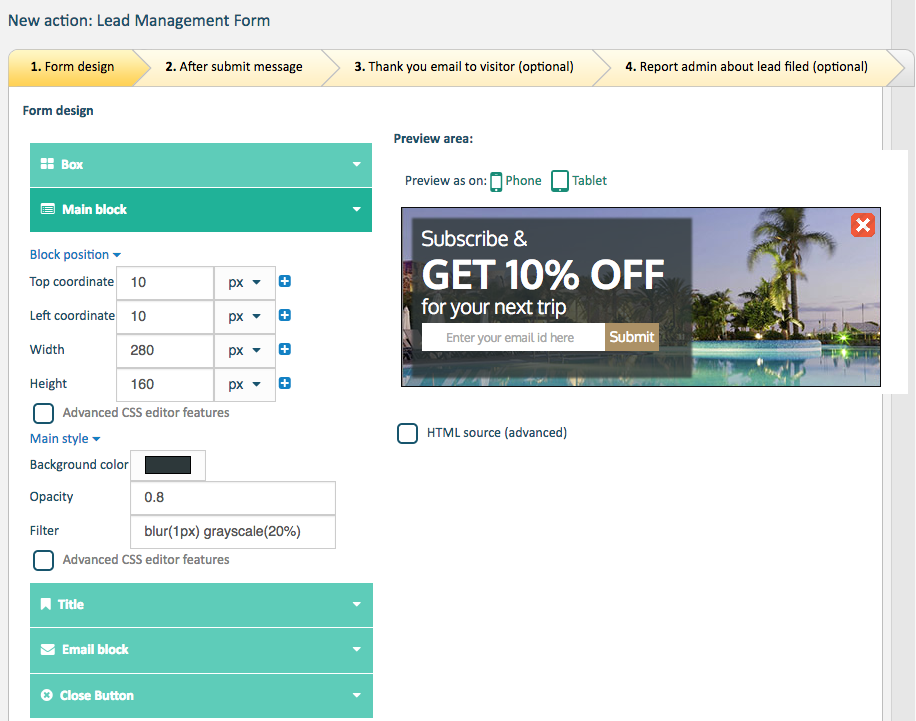Close the preview popup with red X
The width and height of the screenshot is (916, 721).
(863, 225)
